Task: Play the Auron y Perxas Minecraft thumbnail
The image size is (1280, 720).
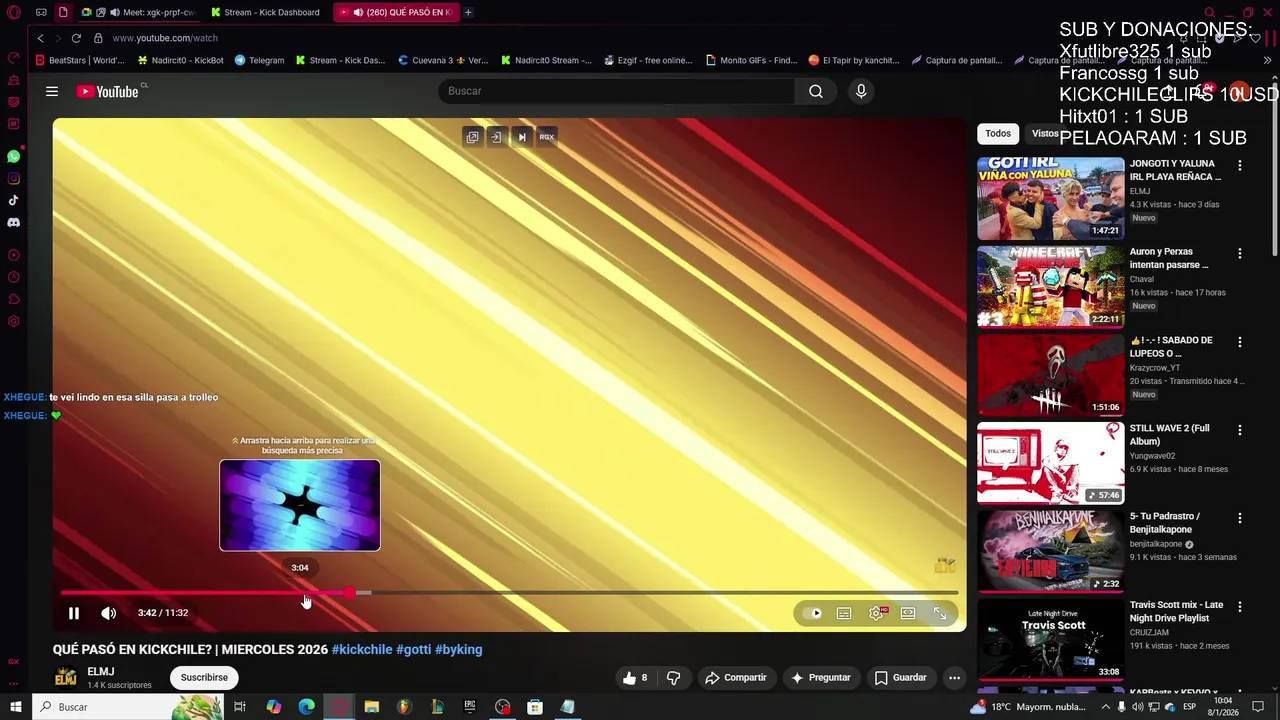Action: tap(1050, 286)
